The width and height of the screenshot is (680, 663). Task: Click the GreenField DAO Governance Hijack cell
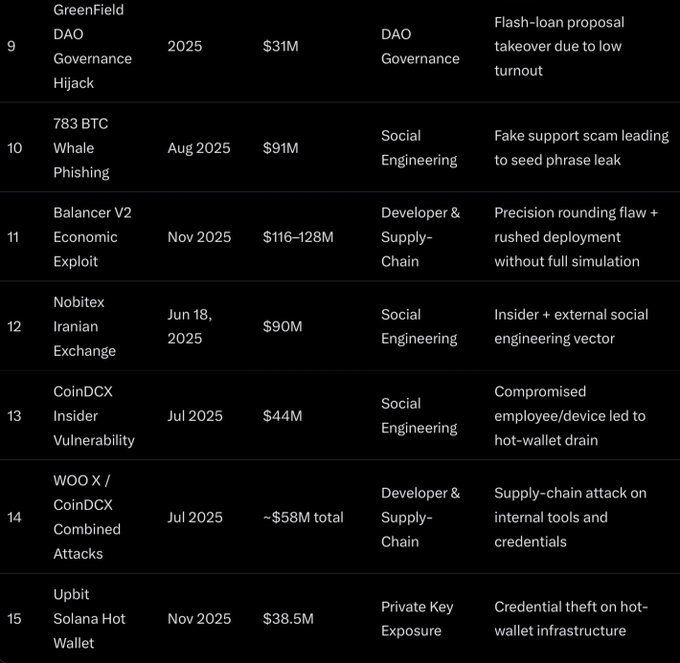coord(92,46)
